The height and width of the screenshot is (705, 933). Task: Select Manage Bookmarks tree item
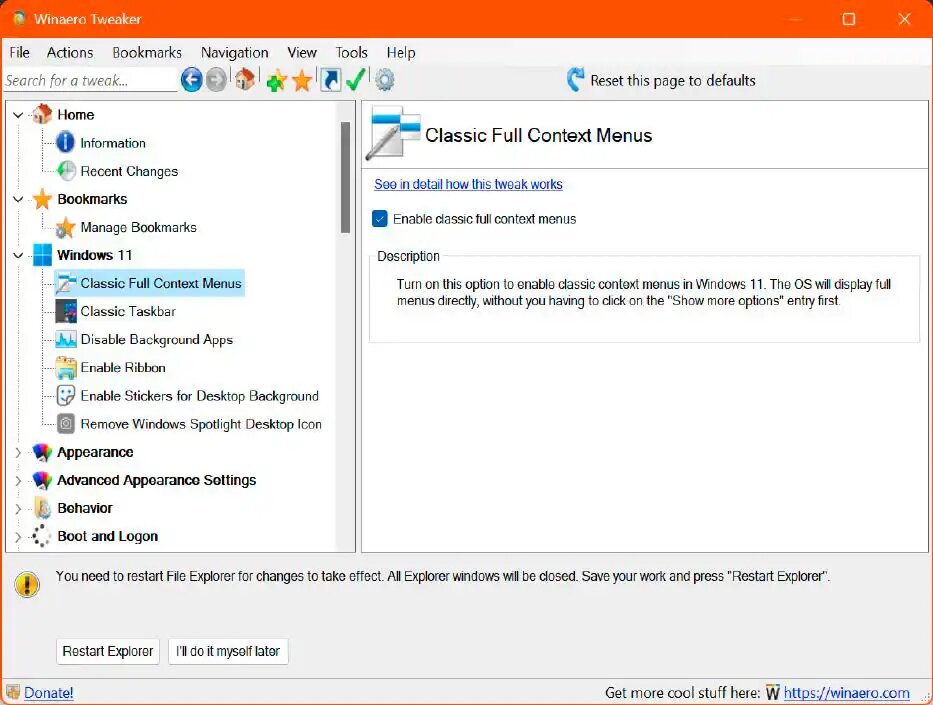coord(139,227)
